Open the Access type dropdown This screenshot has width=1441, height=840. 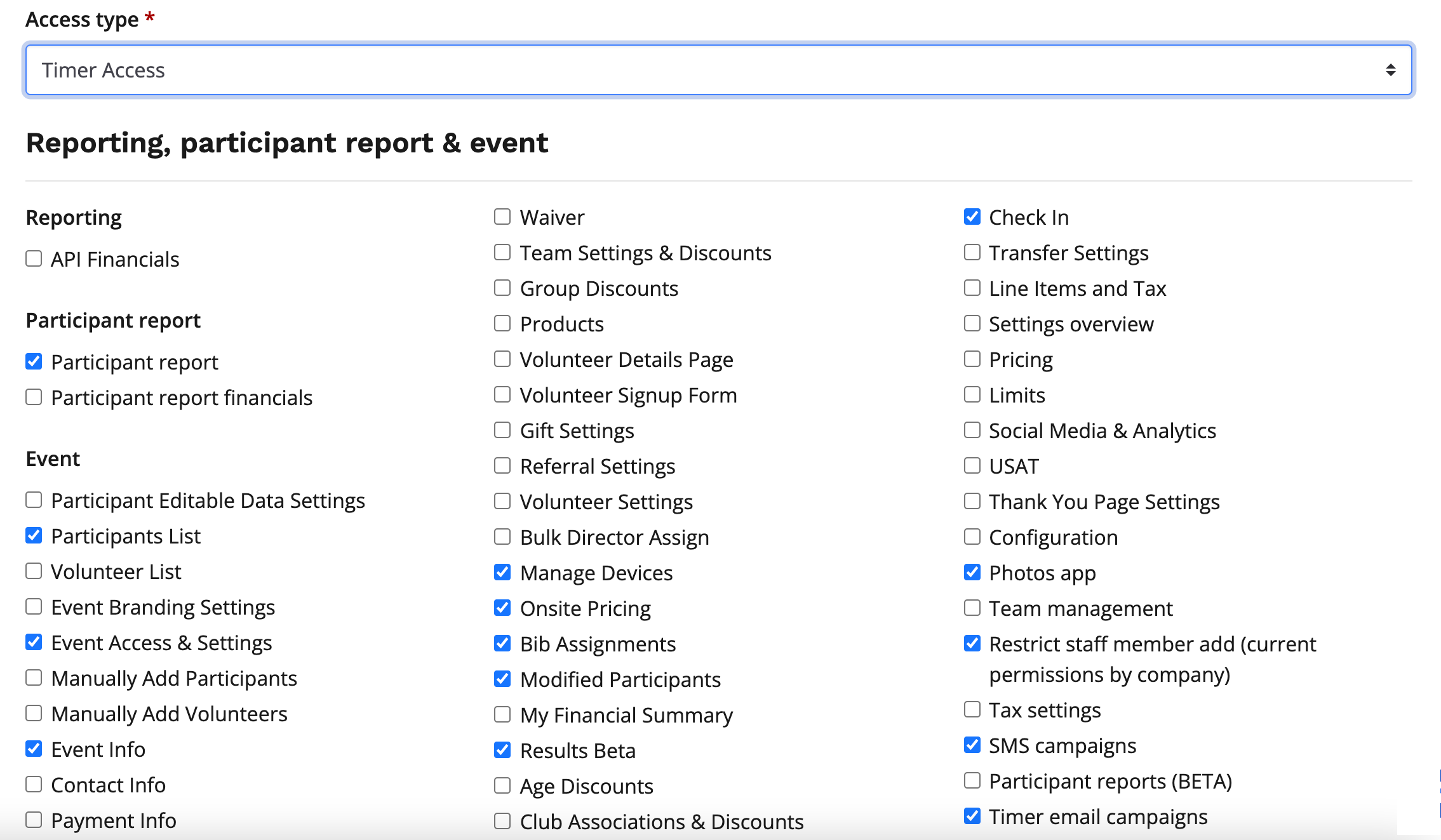coord(718,70)
